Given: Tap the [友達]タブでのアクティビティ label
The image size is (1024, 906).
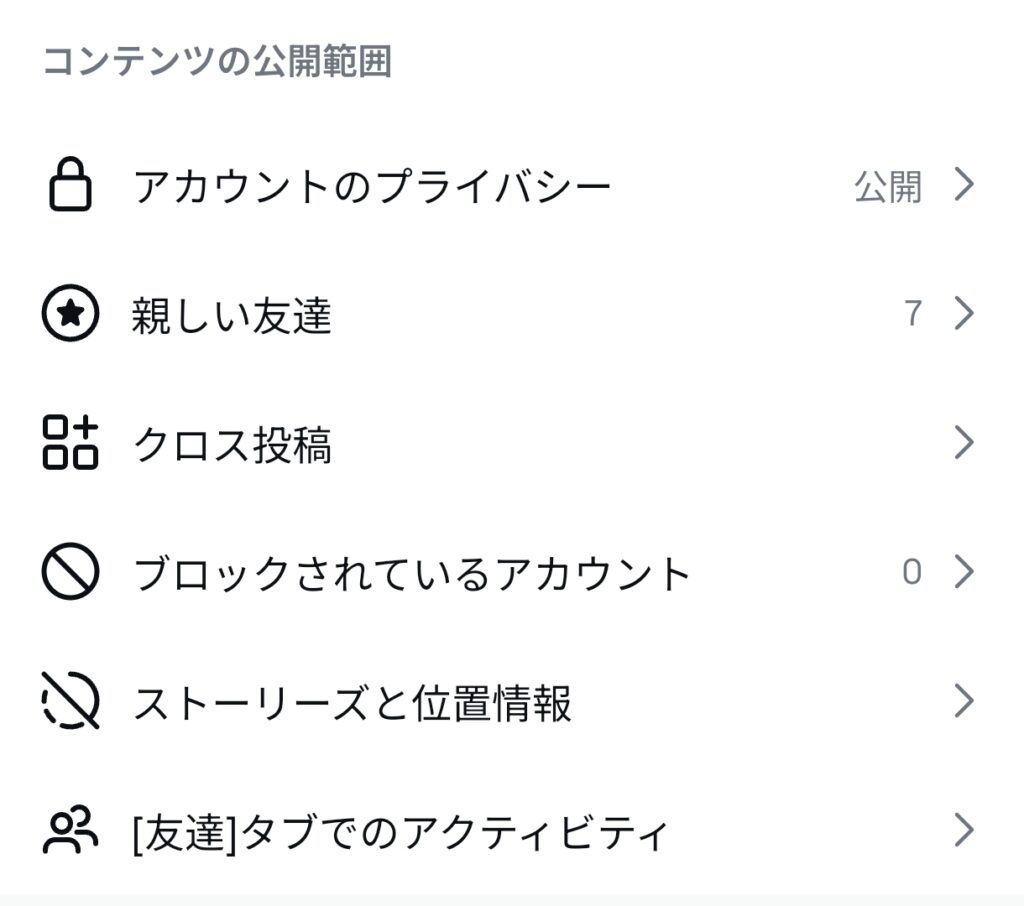Looking at the screenshot, I should (x=399, y=832).
